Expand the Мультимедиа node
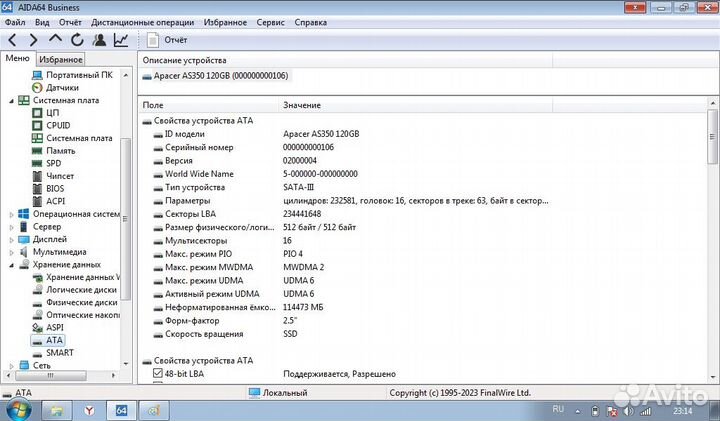The width and height of the screenshot is (720, 421). [11, 252]
